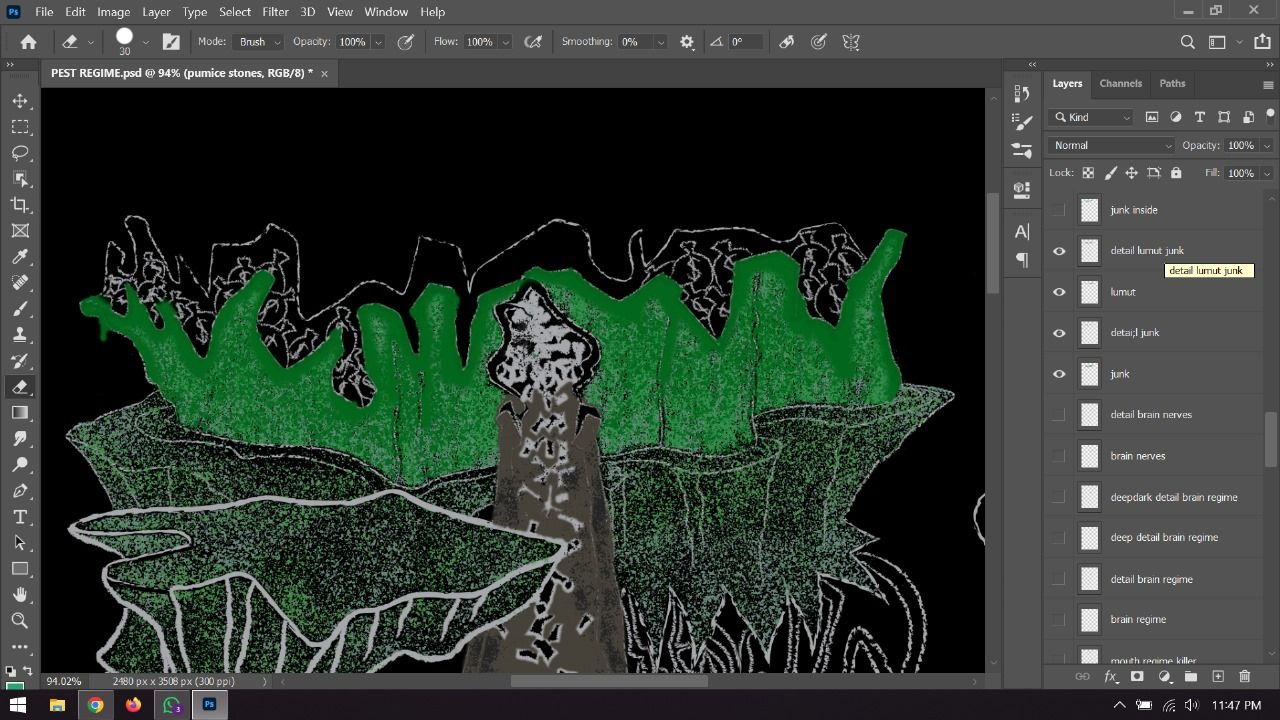Select the Crop tool
1280x720 pixels.
19,205
